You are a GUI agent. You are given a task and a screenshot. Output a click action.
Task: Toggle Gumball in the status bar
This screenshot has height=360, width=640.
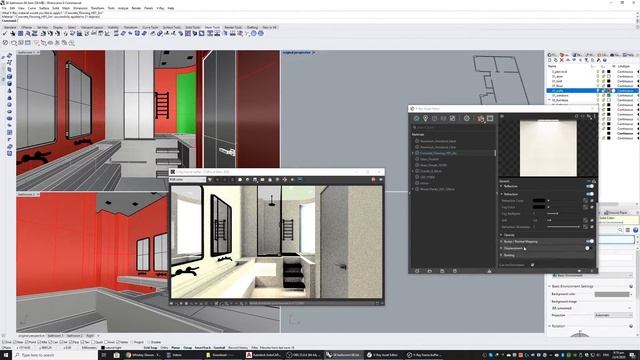click(x=219, y=348)
